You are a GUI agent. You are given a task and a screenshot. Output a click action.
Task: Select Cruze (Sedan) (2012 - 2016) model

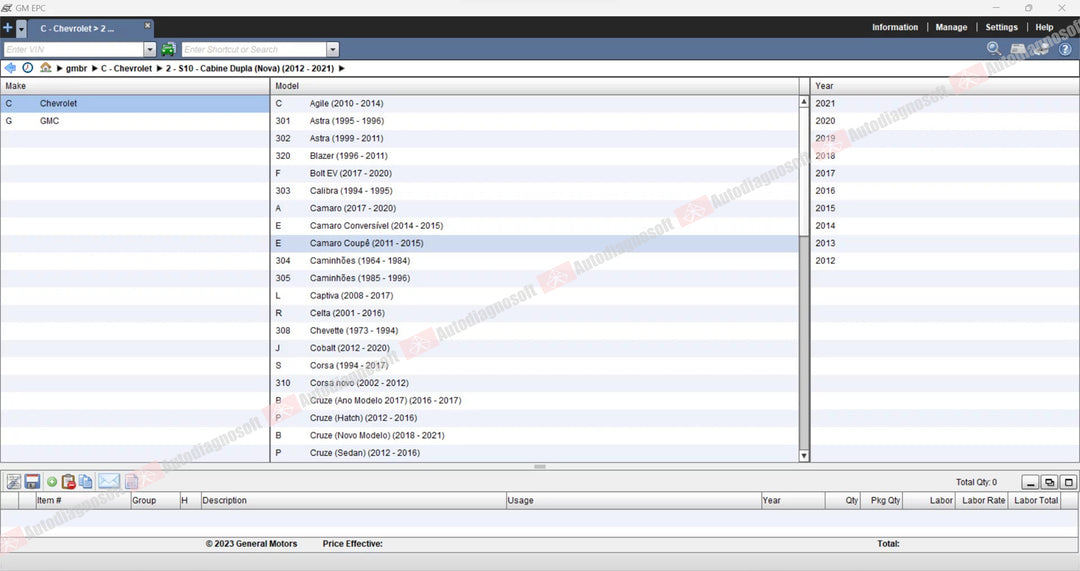(534, 453)
